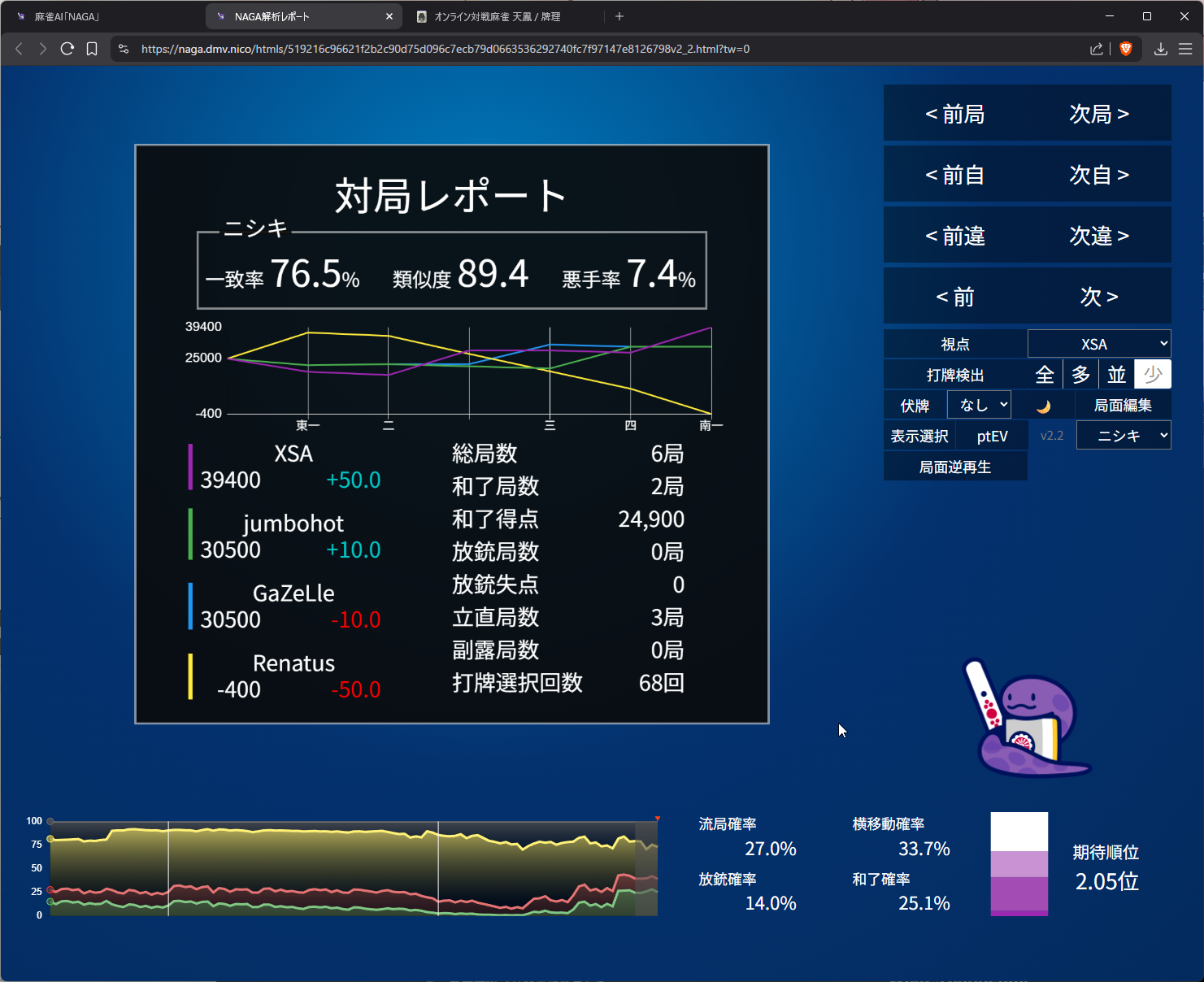This screenshot has height=982, width=1204.
Task: Open the 視点 XSA player dropdown
Action: click(1099, 344)
